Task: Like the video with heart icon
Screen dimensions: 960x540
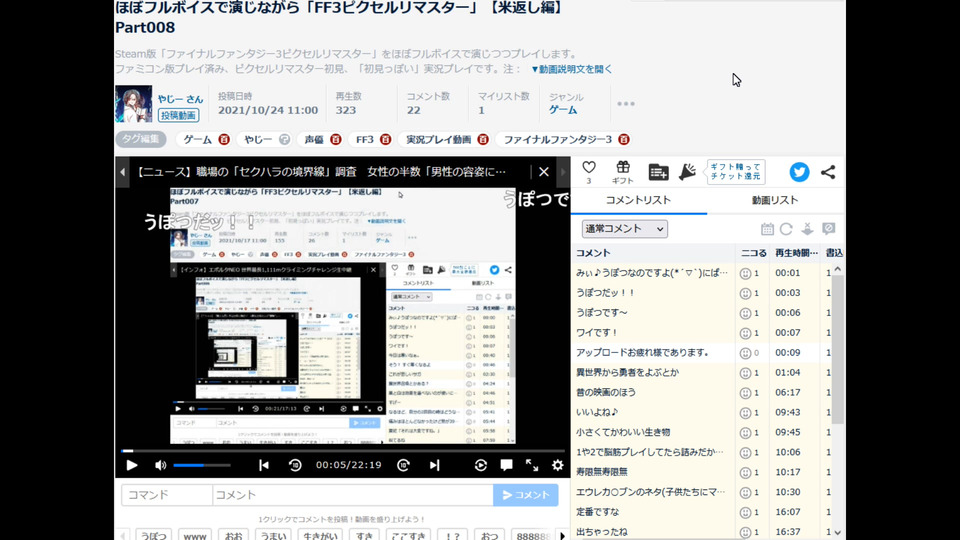Action: click(x=589, y=168)
